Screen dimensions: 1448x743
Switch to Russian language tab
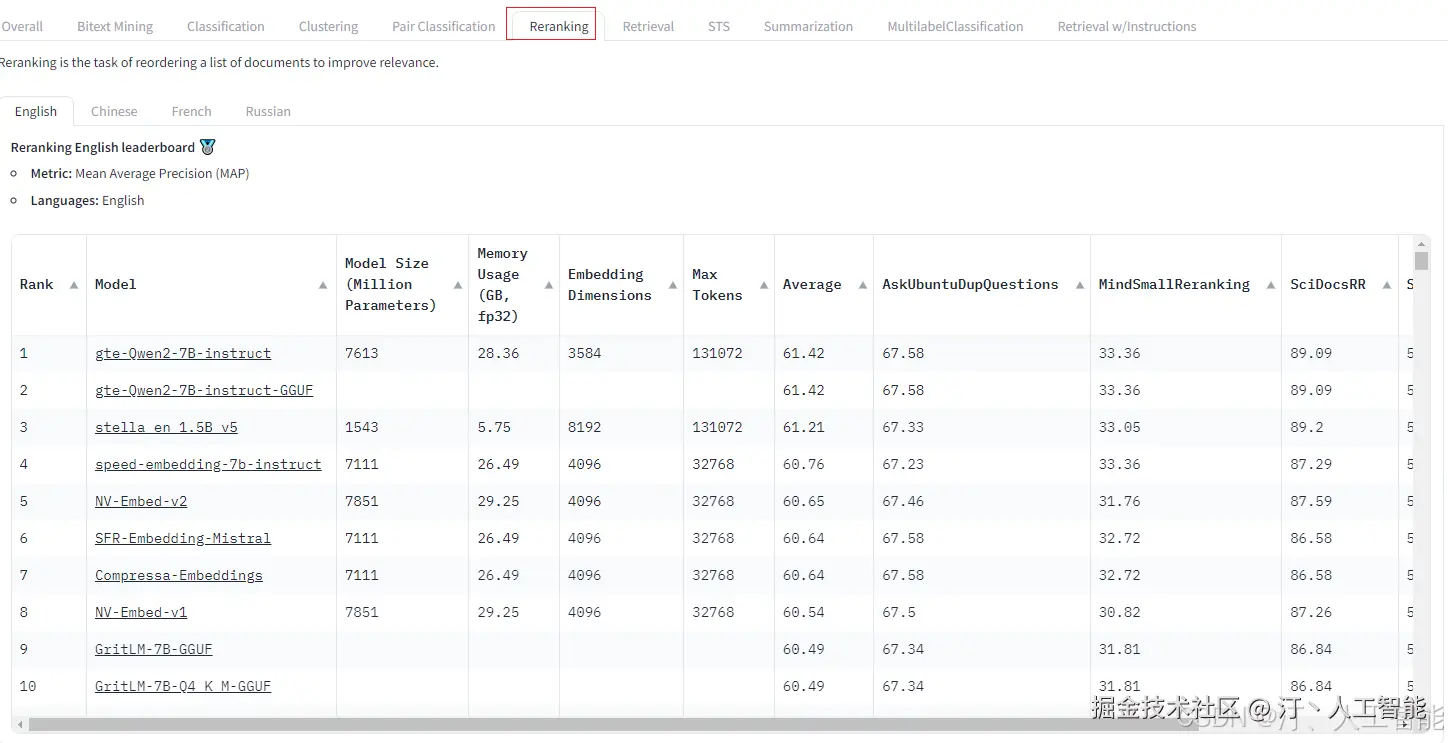click(268, 111)
